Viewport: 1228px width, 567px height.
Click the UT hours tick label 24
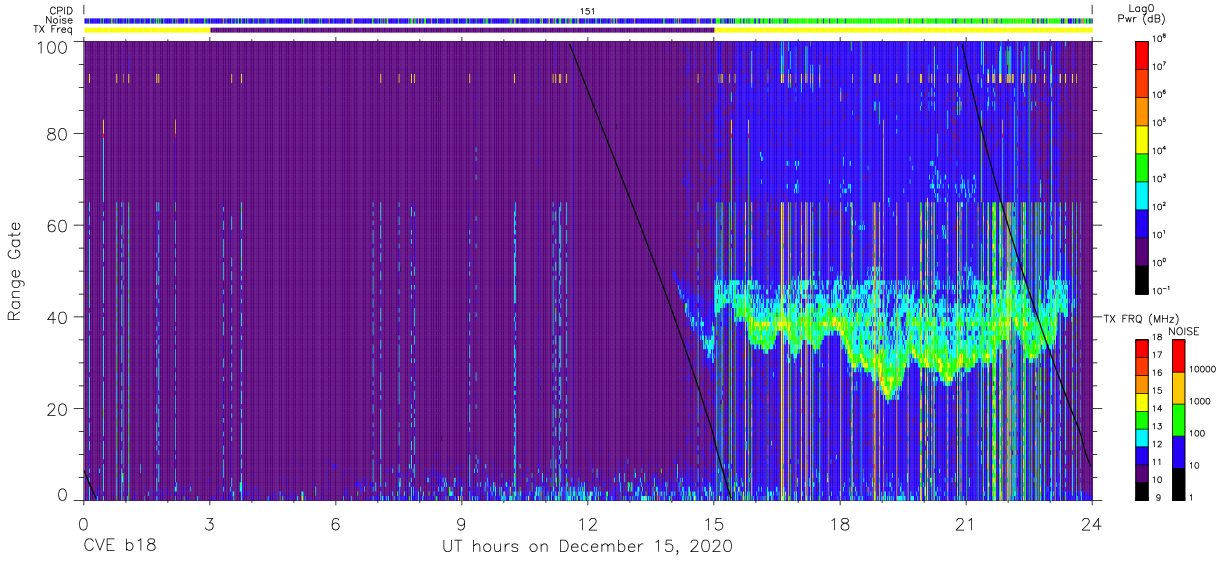pyautogui.click(x=1091, y=523)
